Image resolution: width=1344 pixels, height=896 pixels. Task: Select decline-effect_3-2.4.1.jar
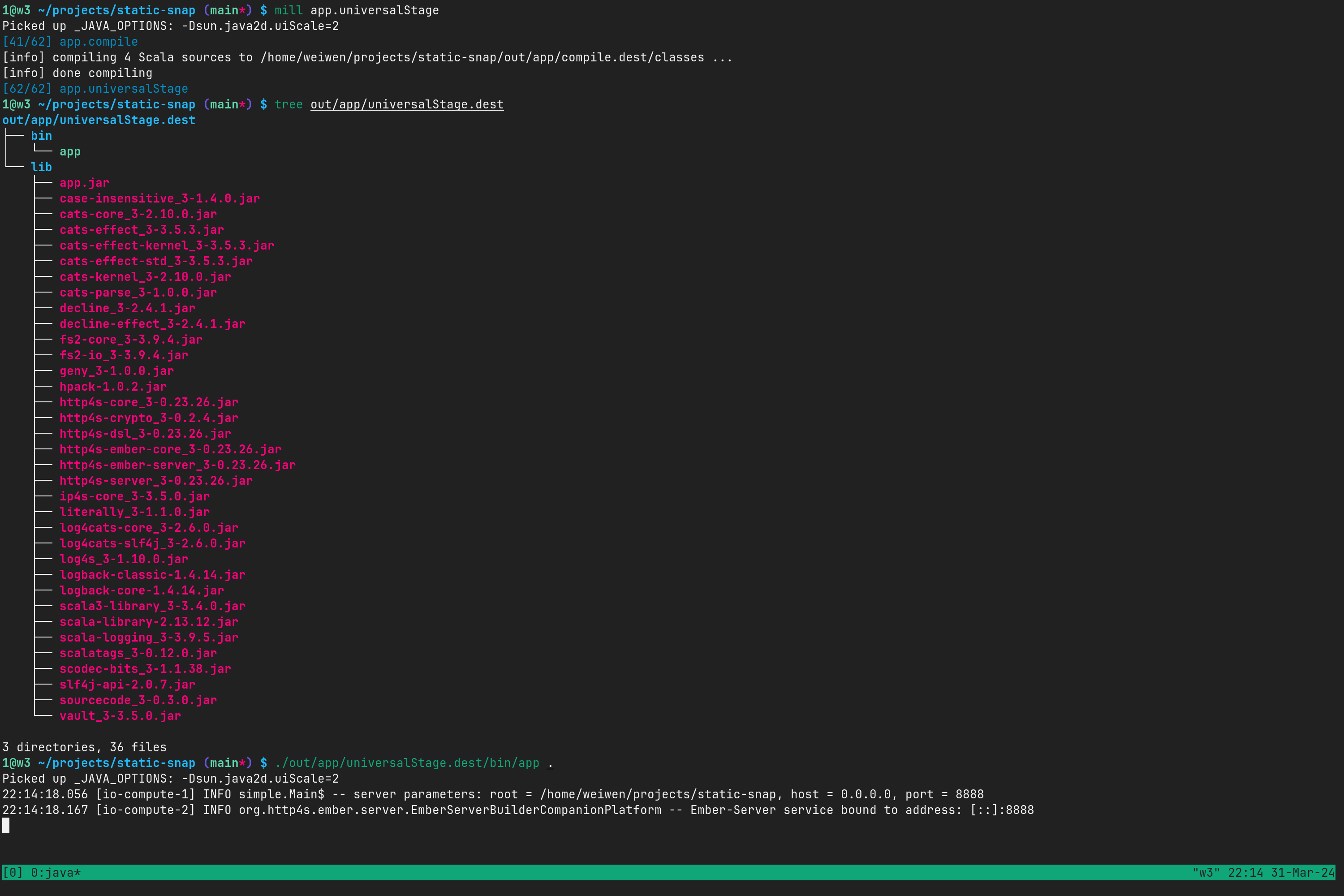153,324
